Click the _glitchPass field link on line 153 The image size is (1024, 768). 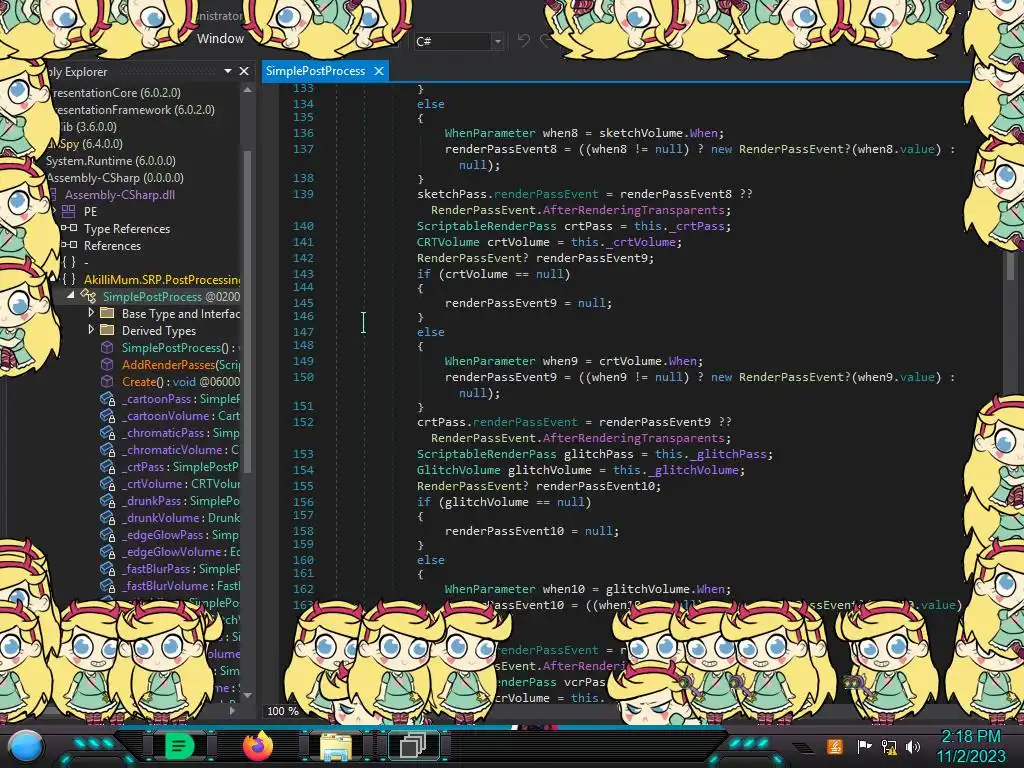(x=729, y=454)
